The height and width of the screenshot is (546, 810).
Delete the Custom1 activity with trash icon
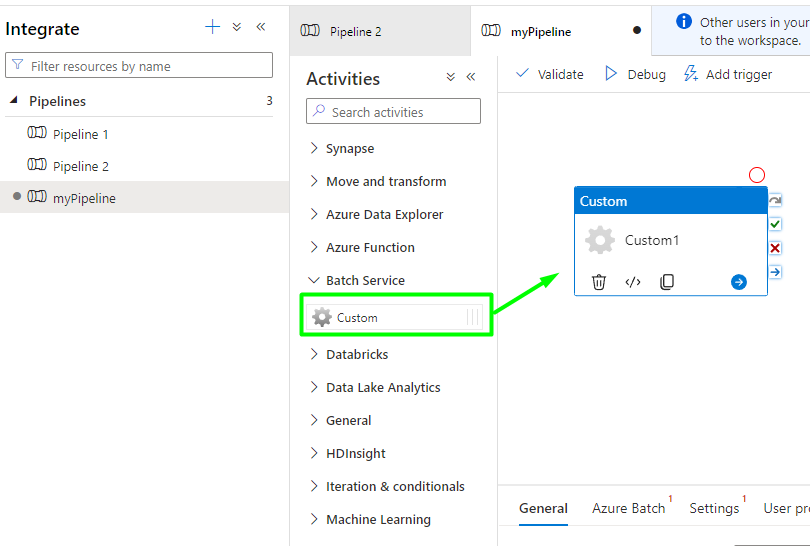(x=599, y=282)
